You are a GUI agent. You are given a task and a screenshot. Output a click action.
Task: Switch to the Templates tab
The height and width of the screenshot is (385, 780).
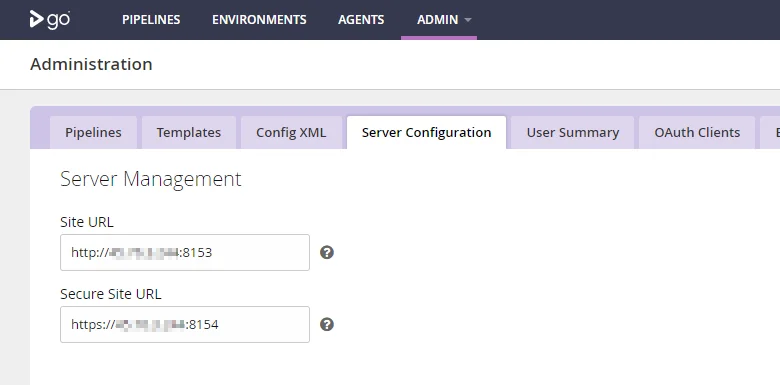(189, 133)
